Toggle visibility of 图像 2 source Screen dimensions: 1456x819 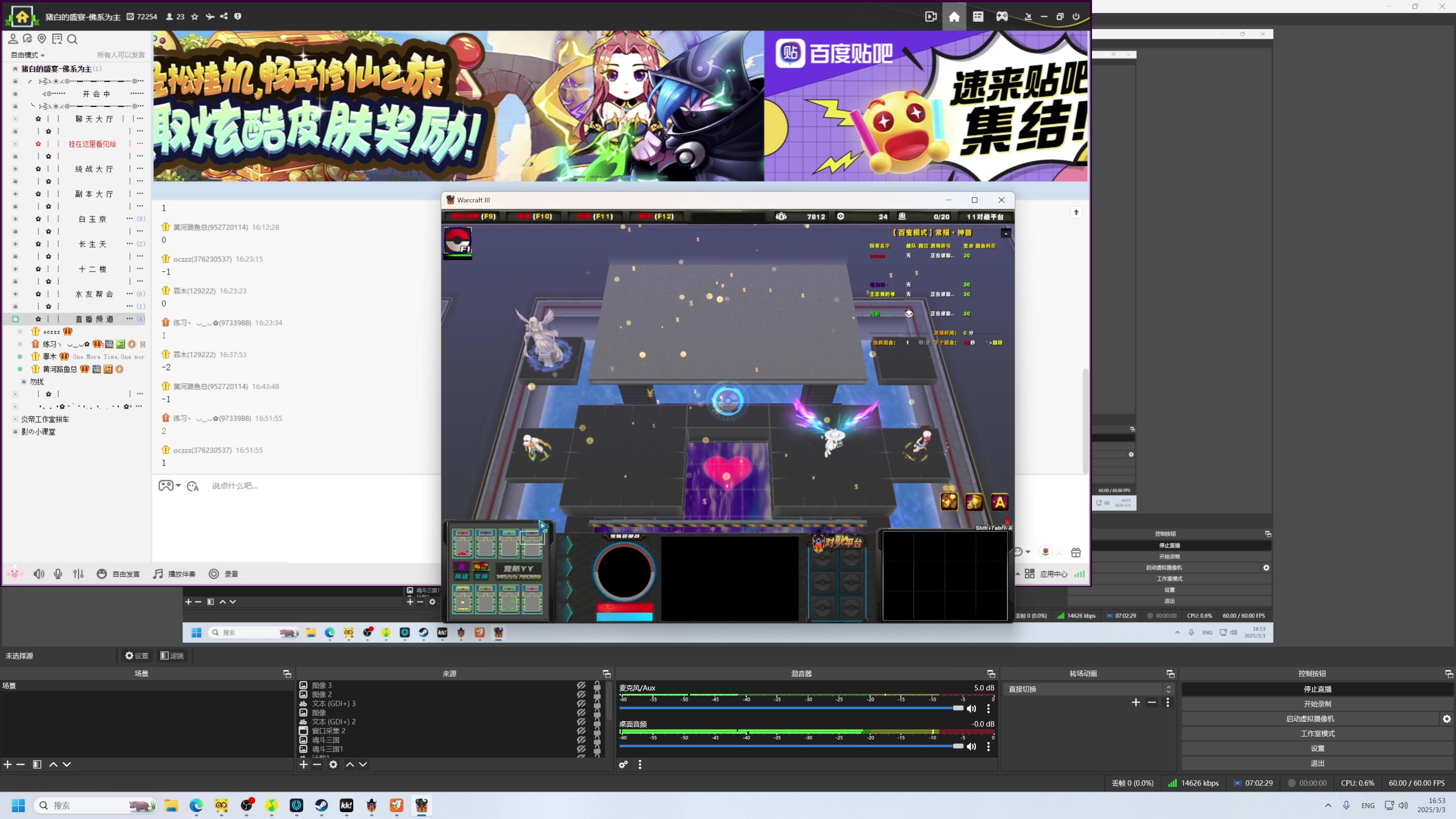pos(581,694)
